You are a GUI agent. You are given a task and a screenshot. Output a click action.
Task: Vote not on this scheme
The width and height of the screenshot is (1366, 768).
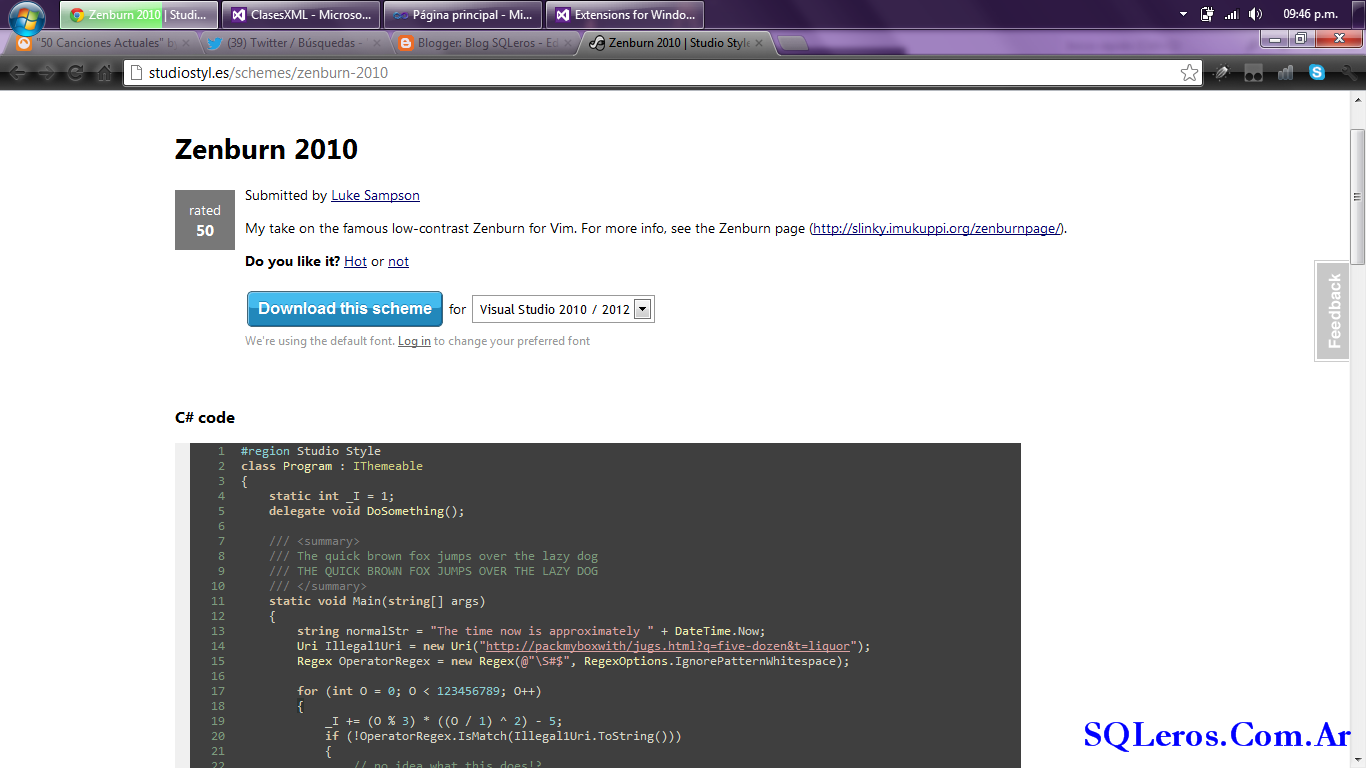point(398,261)
